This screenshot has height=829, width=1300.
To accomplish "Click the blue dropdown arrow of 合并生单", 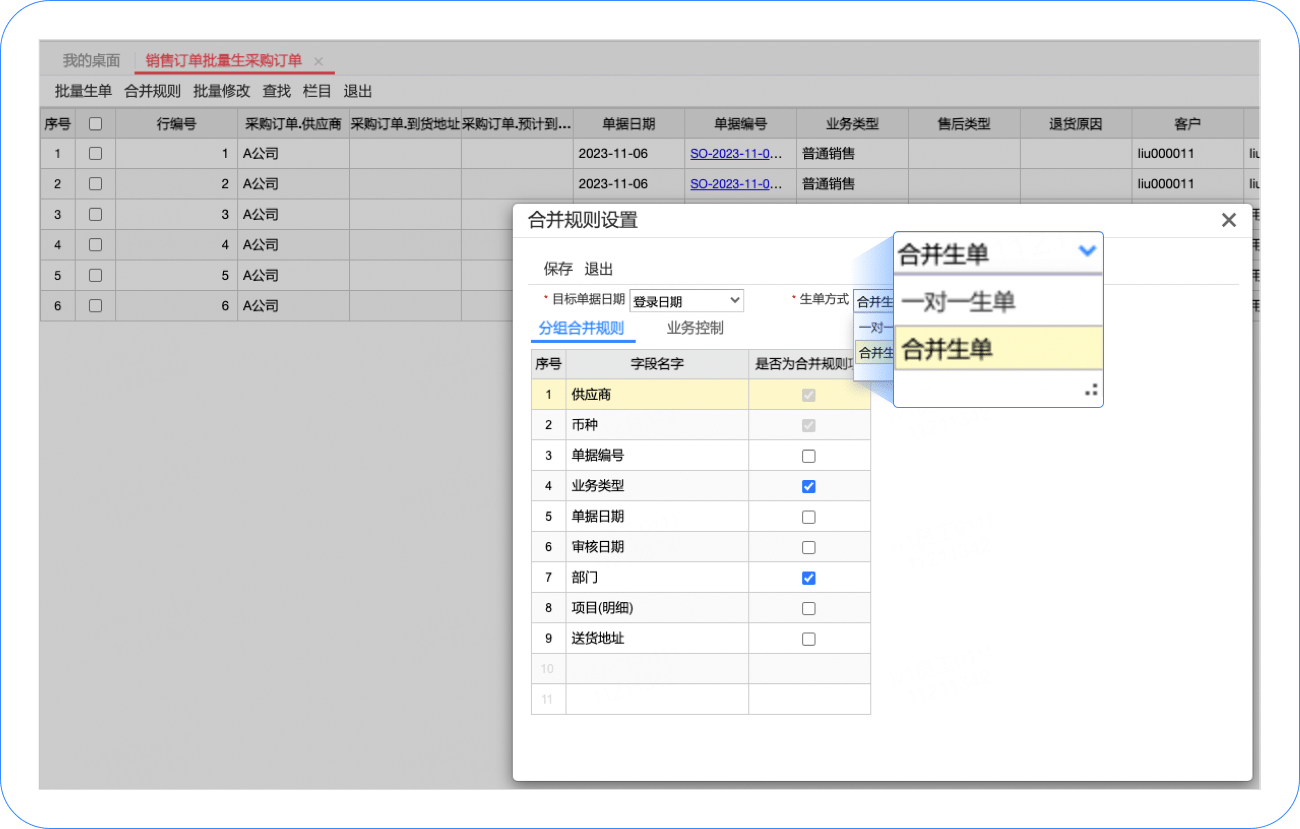I will coord(1088,252).
